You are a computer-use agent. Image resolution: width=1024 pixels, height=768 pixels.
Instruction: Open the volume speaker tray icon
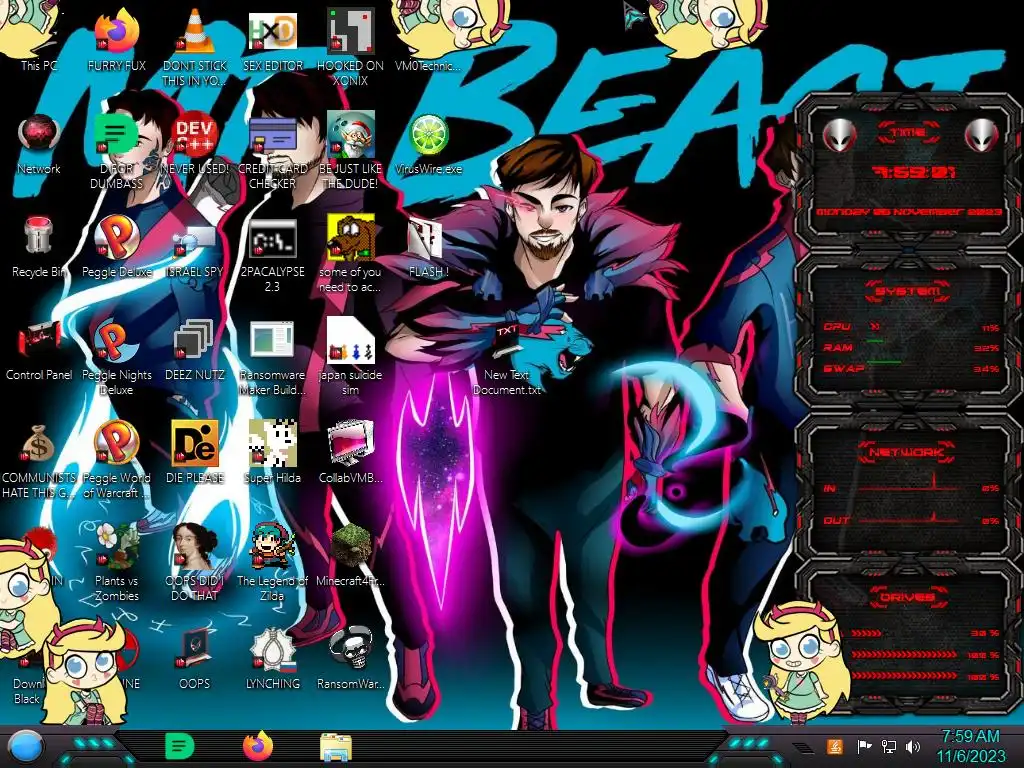tap(913, 746)
